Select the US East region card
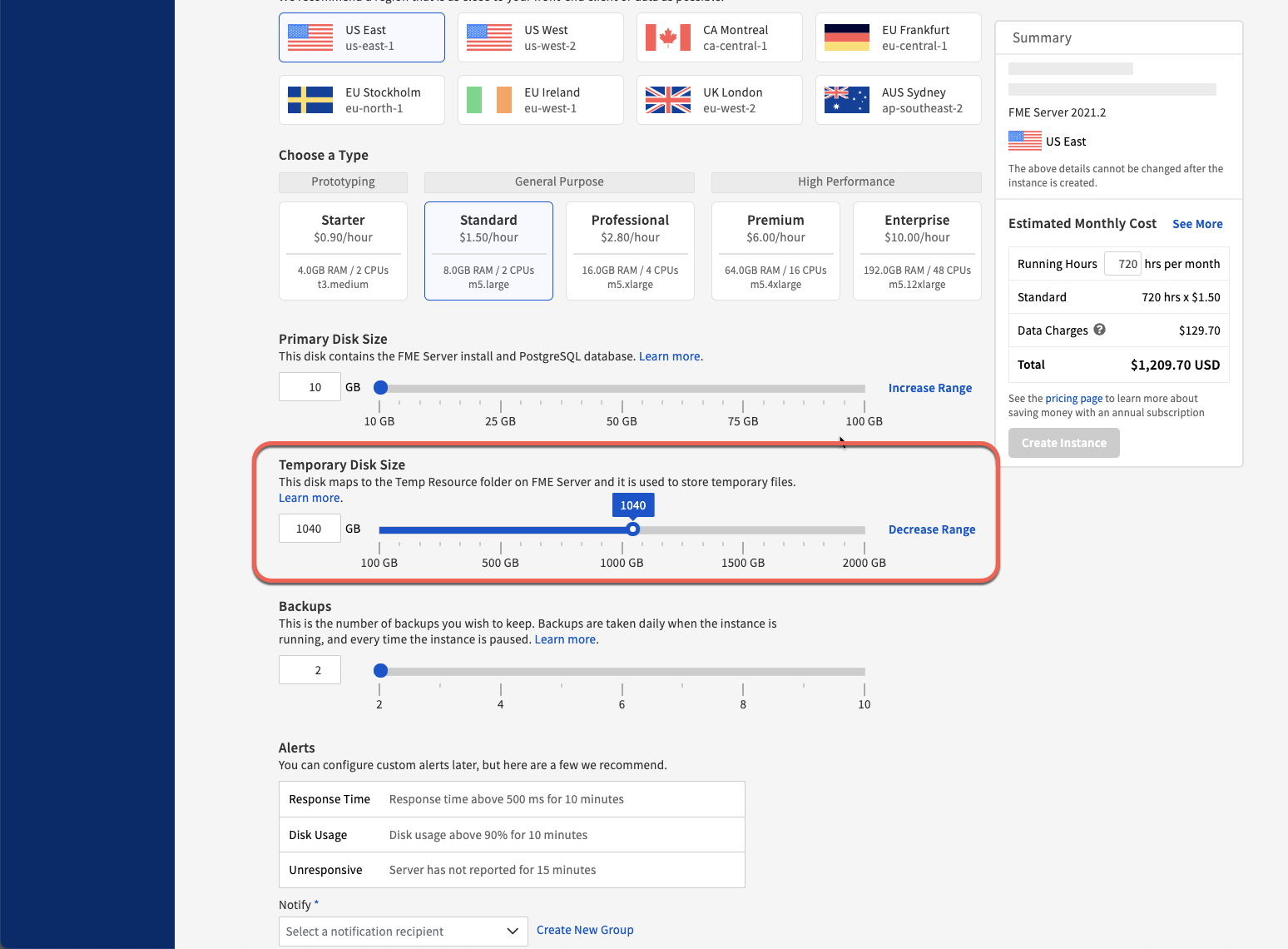 pyautogui.click(x=362, y=37)
